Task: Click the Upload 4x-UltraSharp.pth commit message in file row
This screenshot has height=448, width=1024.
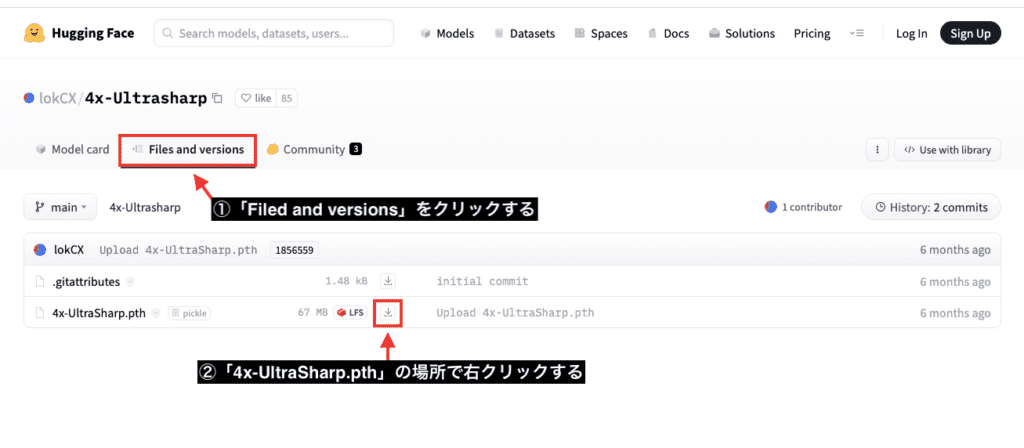Action: [x=515, y=313]
